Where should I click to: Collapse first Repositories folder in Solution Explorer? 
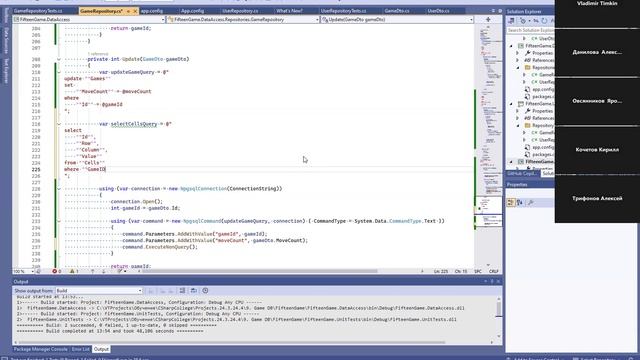518,68
